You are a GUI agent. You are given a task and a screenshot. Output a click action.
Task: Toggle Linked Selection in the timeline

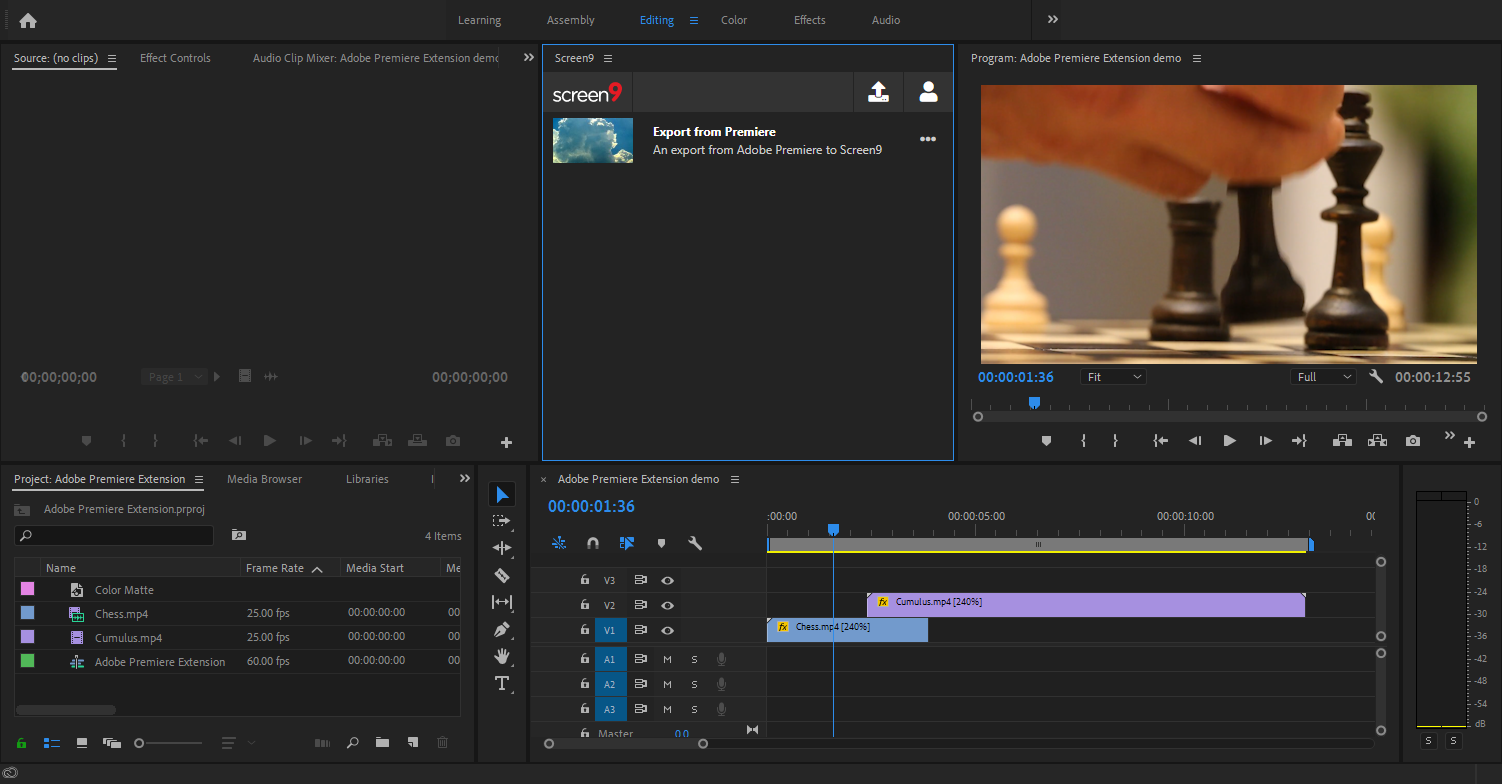(627, 543)
